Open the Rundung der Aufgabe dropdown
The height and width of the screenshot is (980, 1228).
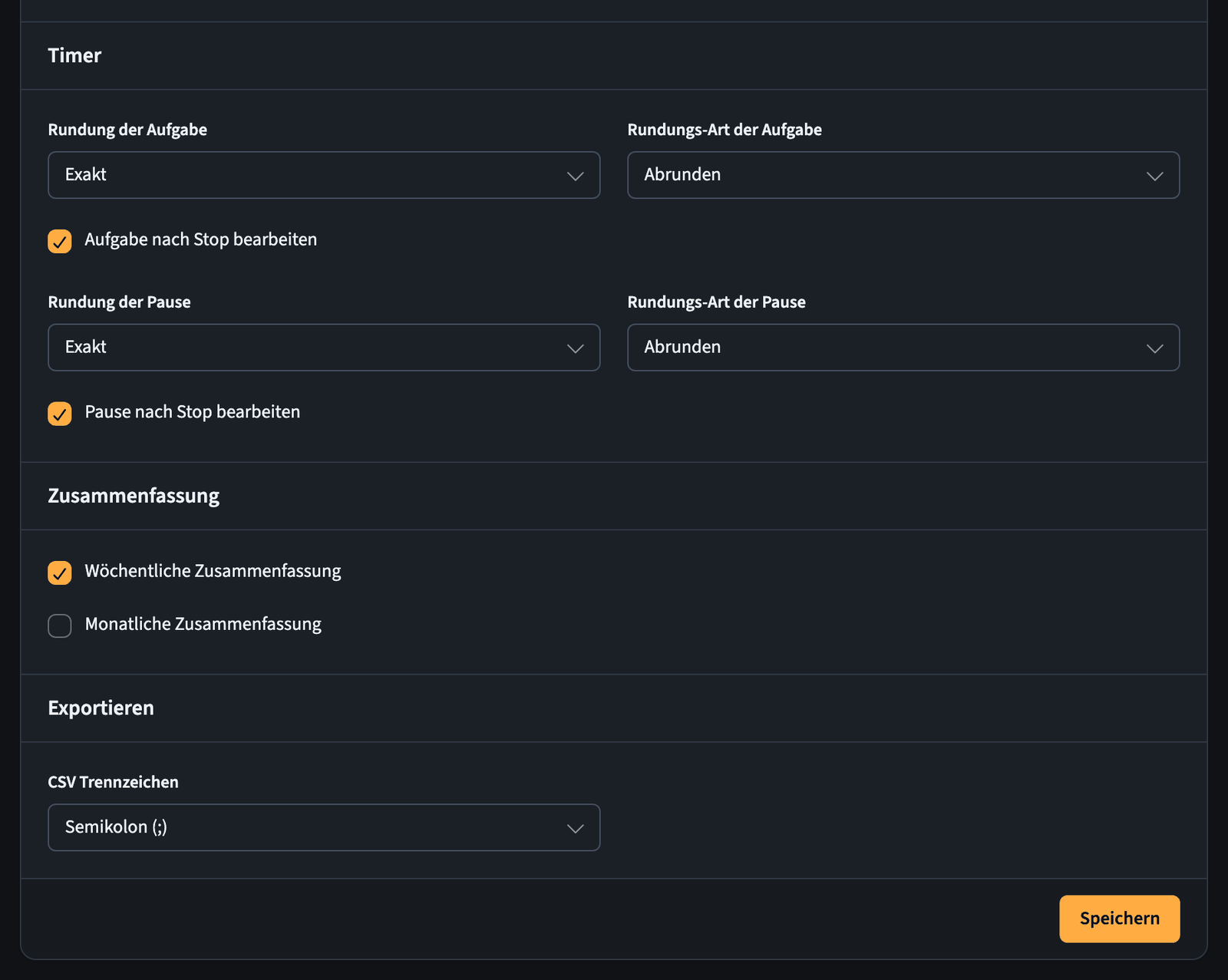coord(324,175)
